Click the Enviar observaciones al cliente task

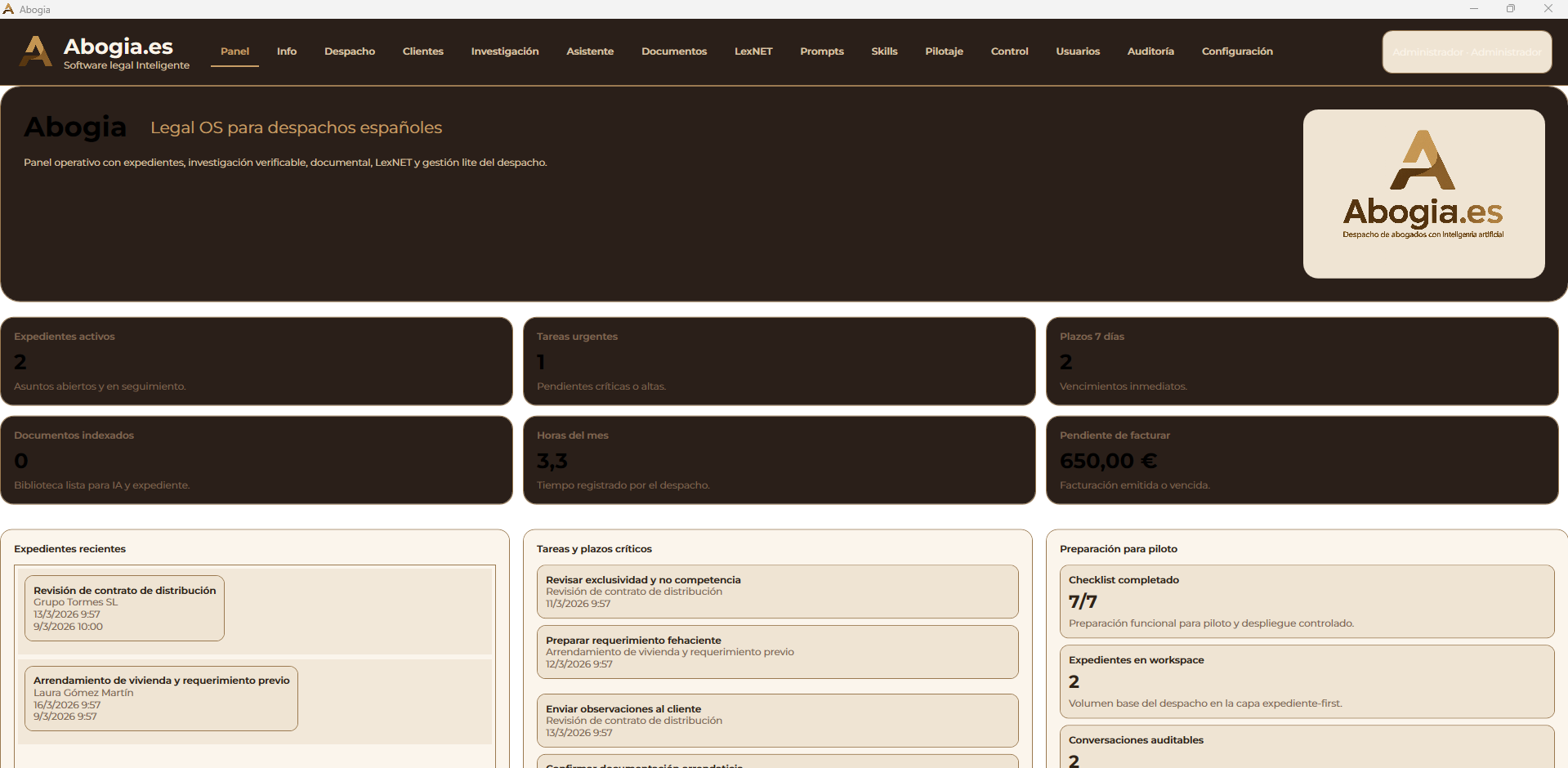click(776, 721)
